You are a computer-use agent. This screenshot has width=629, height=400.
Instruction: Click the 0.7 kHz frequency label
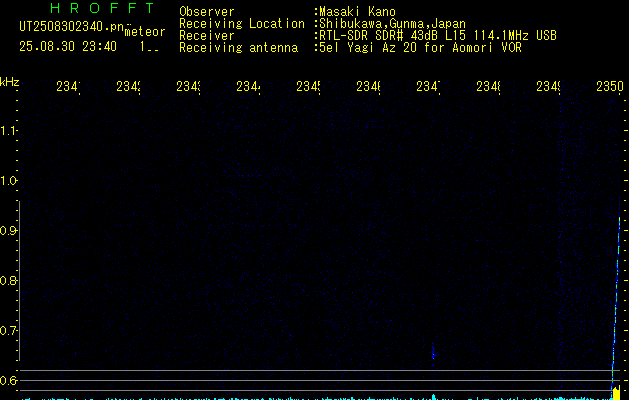(8, 331)
